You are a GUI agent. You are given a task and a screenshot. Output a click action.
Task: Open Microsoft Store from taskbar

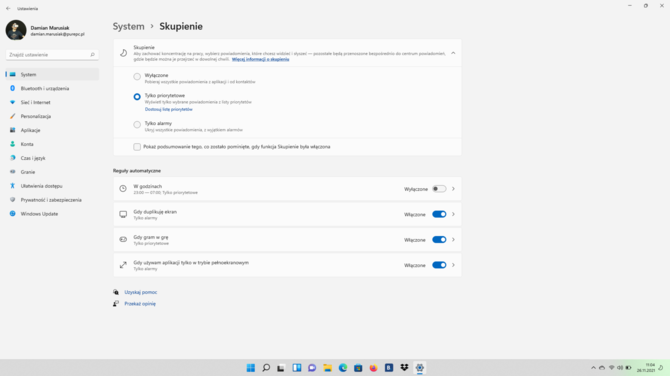coord(358,368)
